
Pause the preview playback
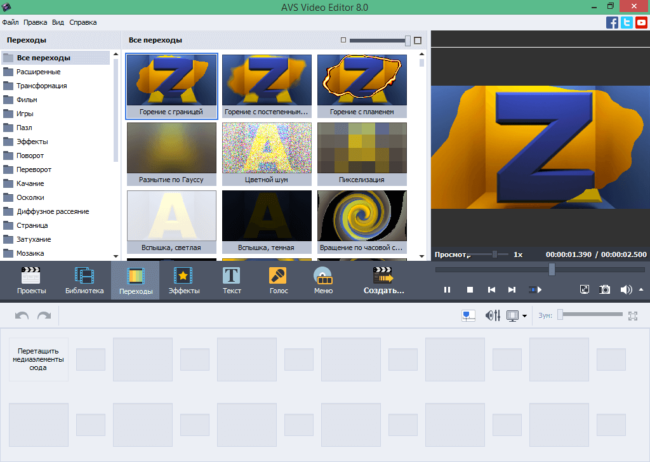pyautogui.click(x=447, y=290)
